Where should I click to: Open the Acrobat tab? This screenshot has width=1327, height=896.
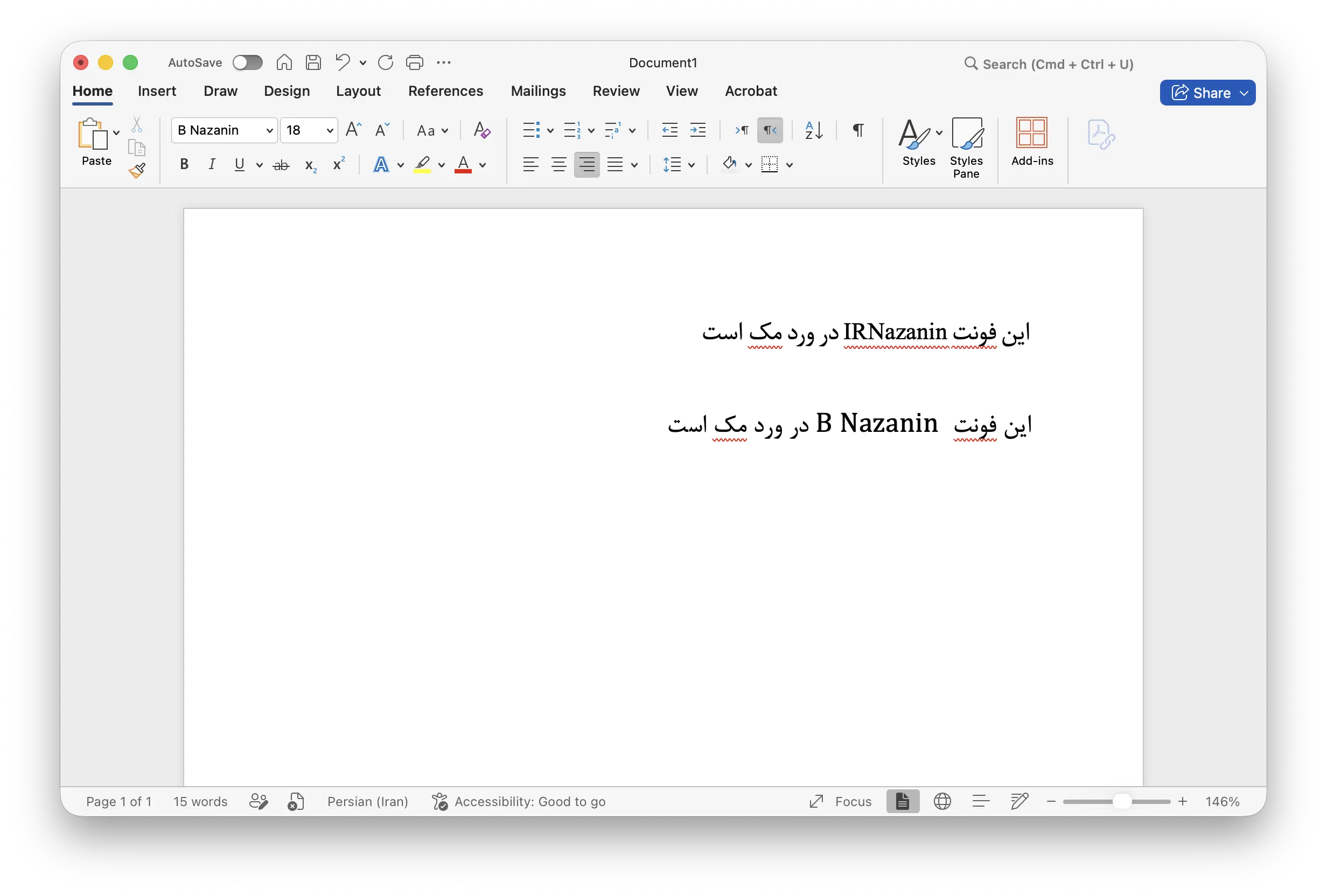click(x=751, y=92)
